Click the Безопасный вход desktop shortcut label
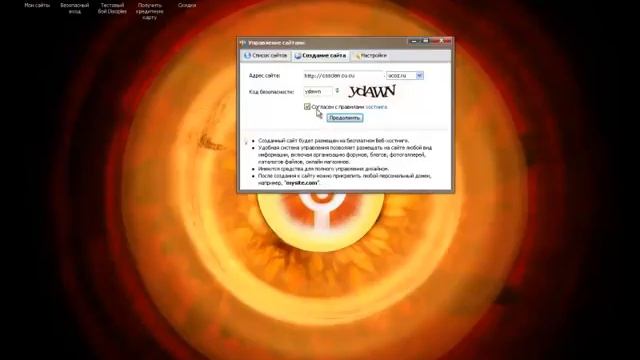Image resolution: width=640 pixels, height=360 pixels. pyautogui.click(x=75, y=9)
